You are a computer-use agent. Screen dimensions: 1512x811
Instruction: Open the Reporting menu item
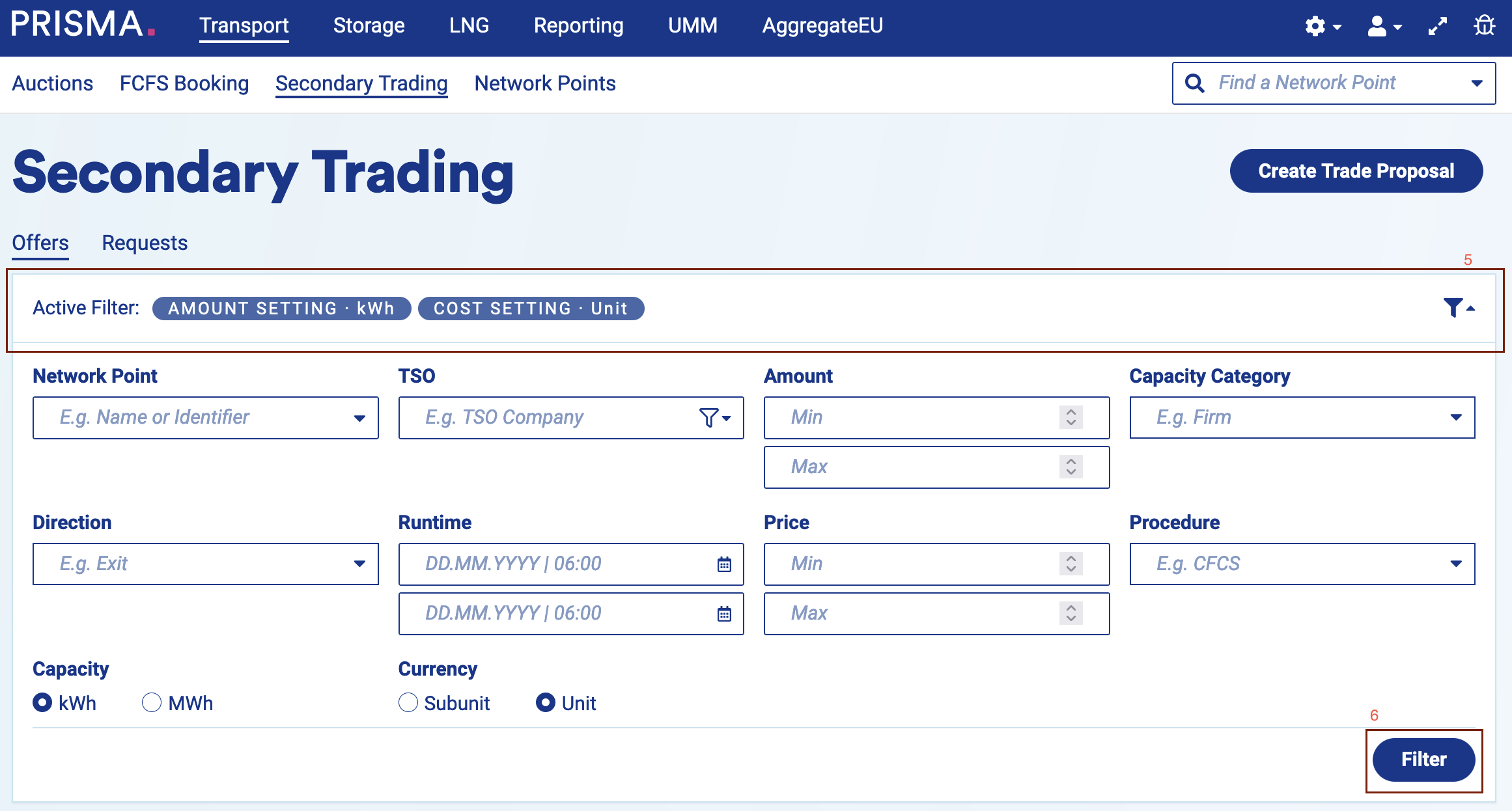(x=578, y=25)
